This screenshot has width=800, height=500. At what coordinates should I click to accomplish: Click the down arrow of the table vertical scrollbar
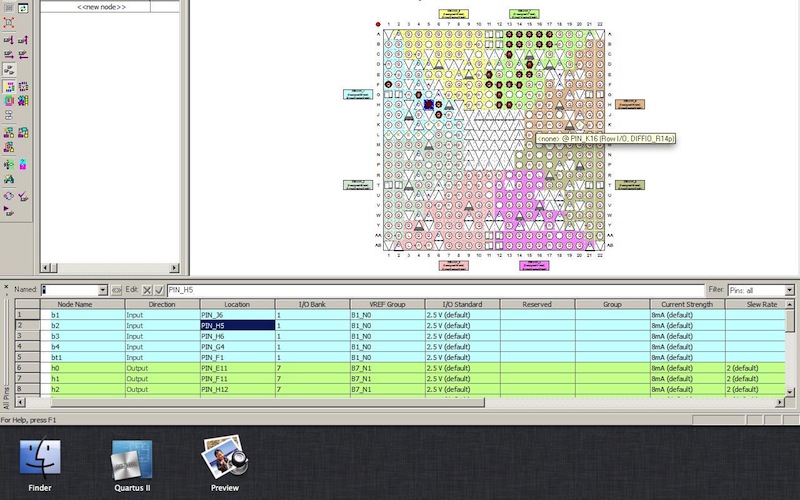pyautogui.click(x=792, y=392)
